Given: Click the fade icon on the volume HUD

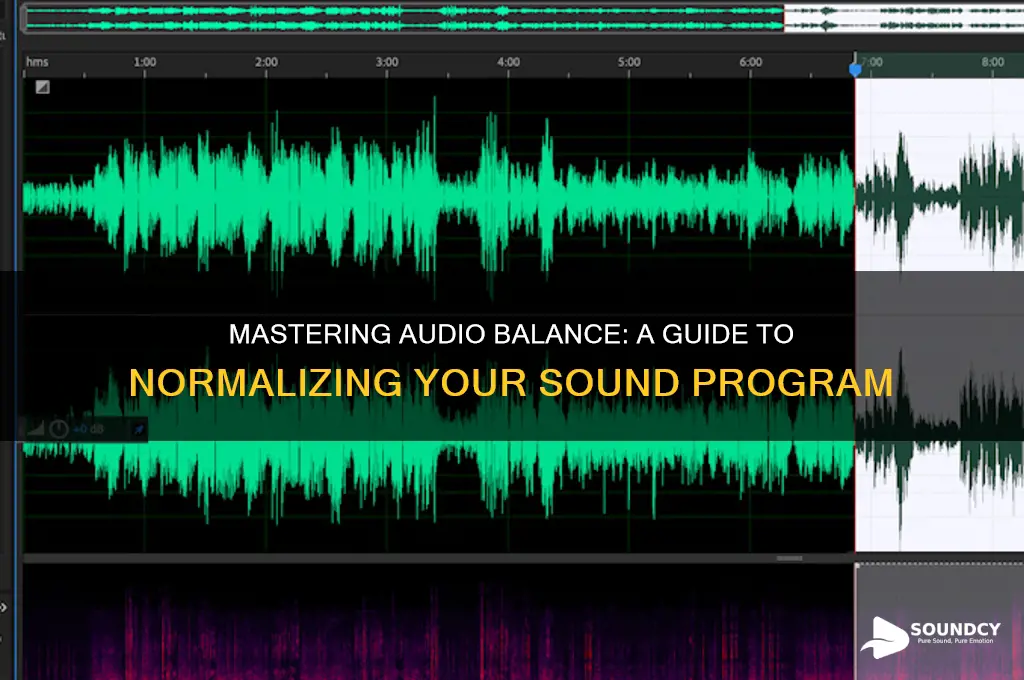Looking at the screenshot, I should tap(35, 429).
